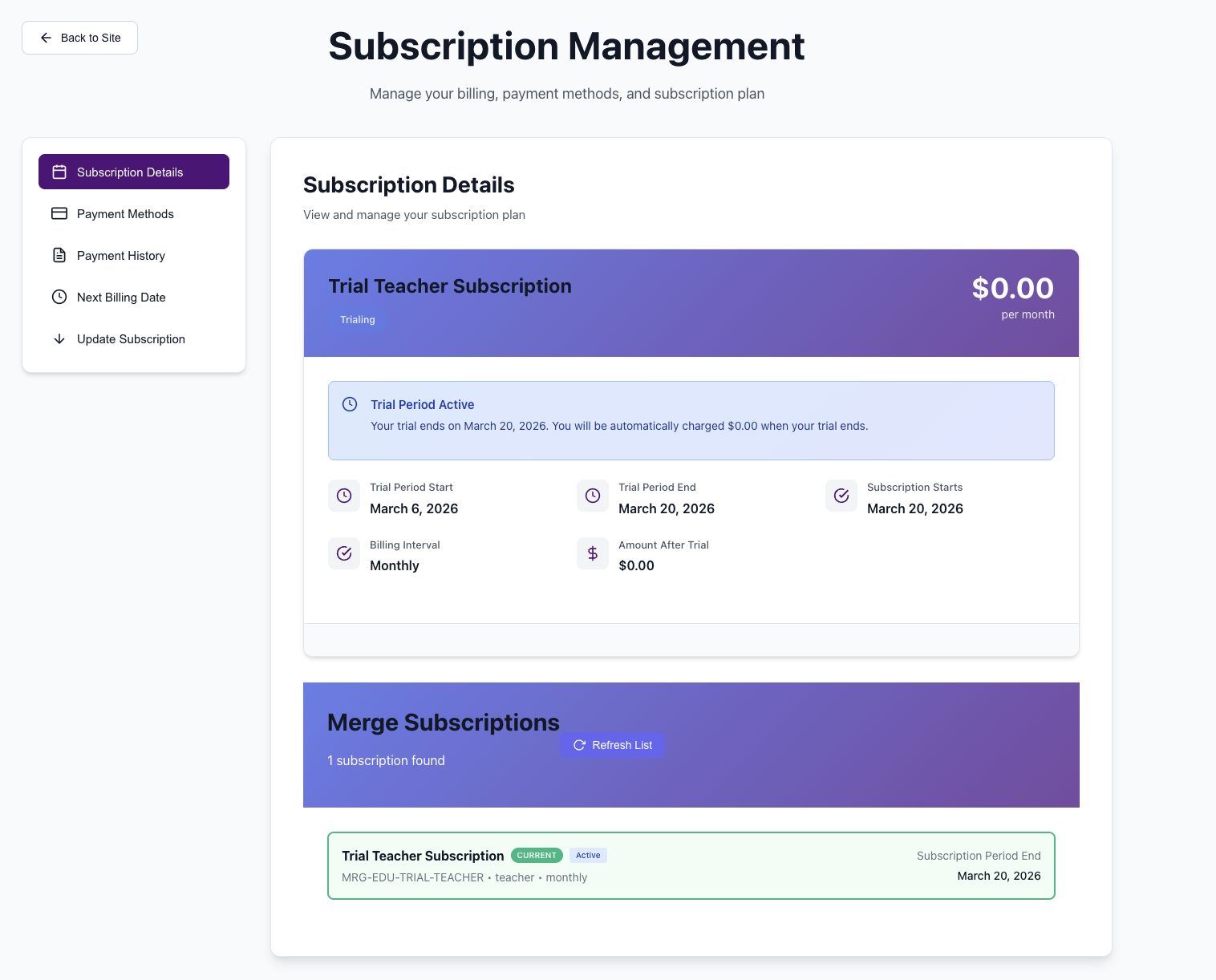Click the Trialing status badge
Image resolution: width=1216 pixels, height=980 pixels.
(358, 319)
